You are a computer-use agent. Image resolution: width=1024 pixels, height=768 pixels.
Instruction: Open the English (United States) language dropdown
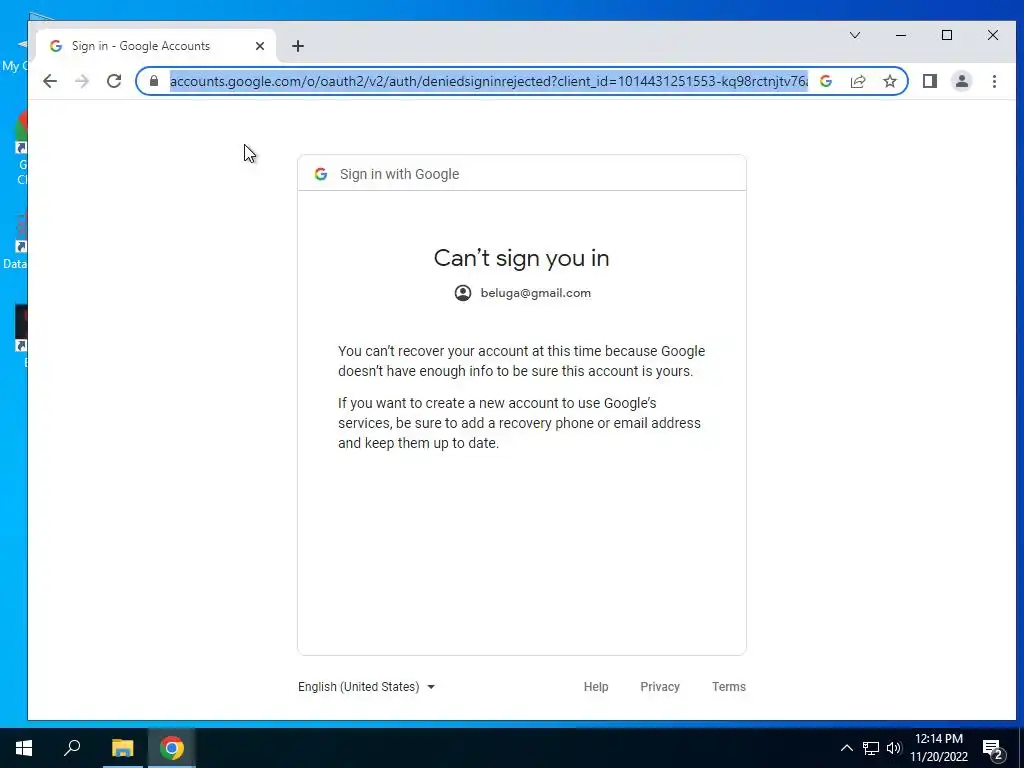pyautogui.click(x=366, y=686)
